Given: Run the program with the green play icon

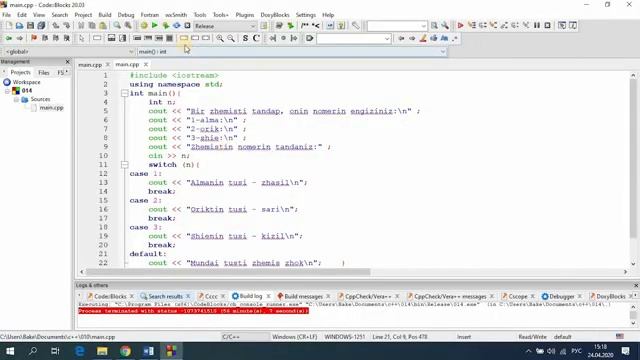Looking at the screenshot, I should 155,25.
